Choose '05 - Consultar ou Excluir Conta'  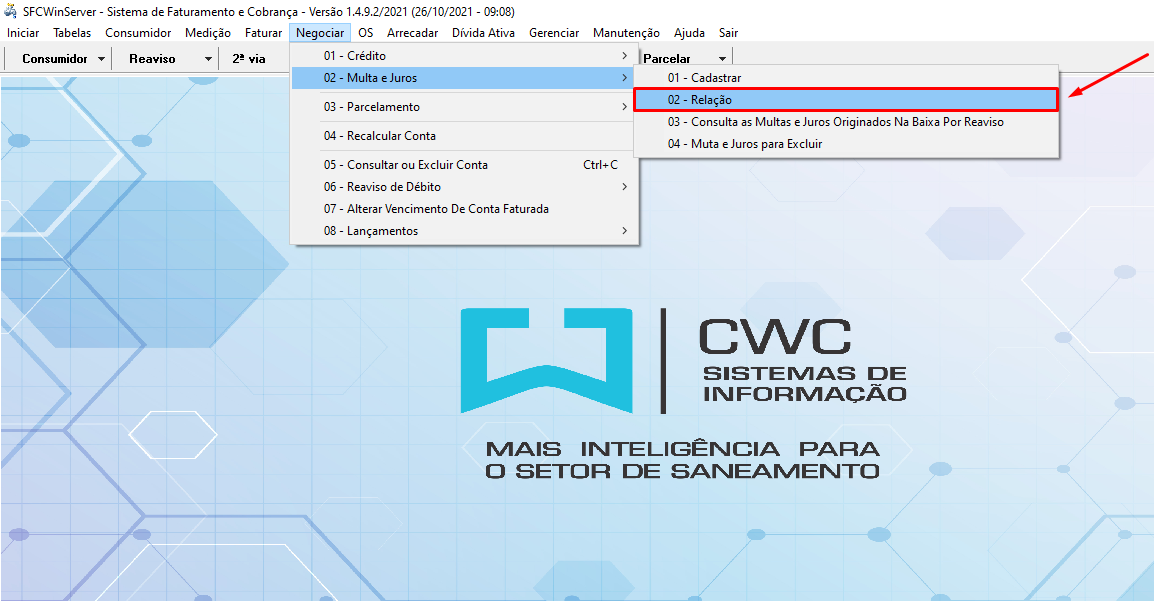coord(405,165)
